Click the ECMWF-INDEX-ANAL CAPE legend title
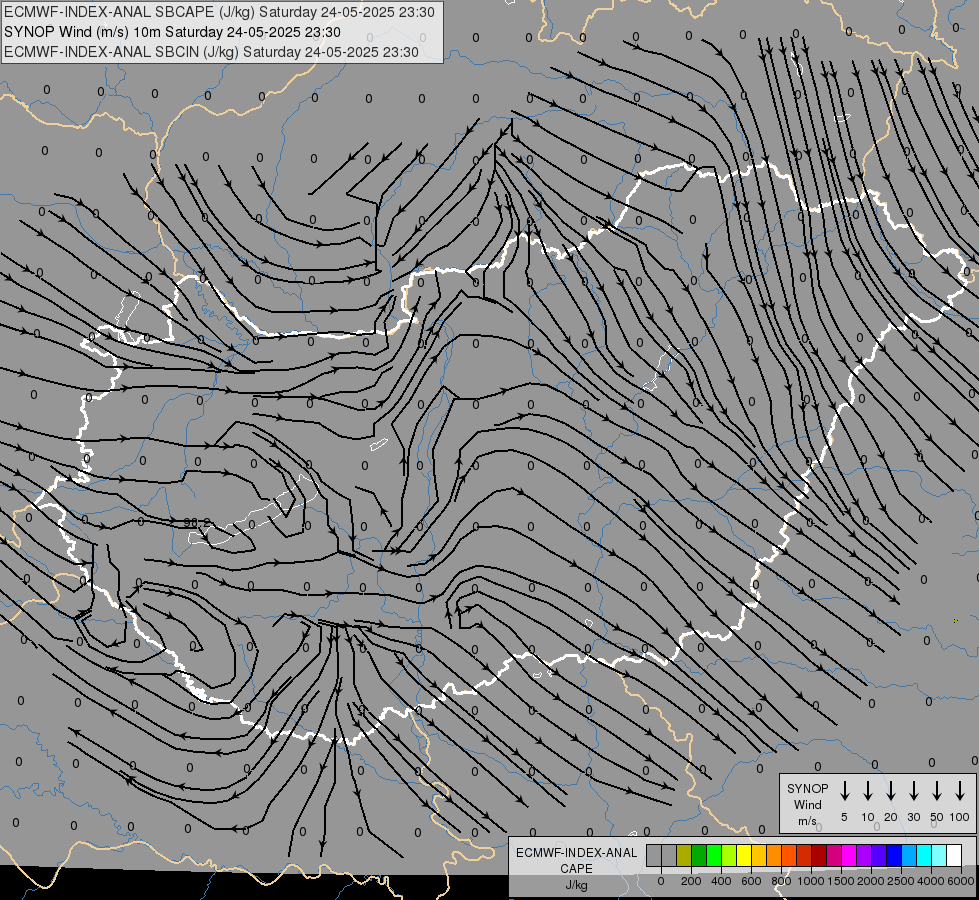The width and height of the screenshot is (979, 900). tap(576, 860)
